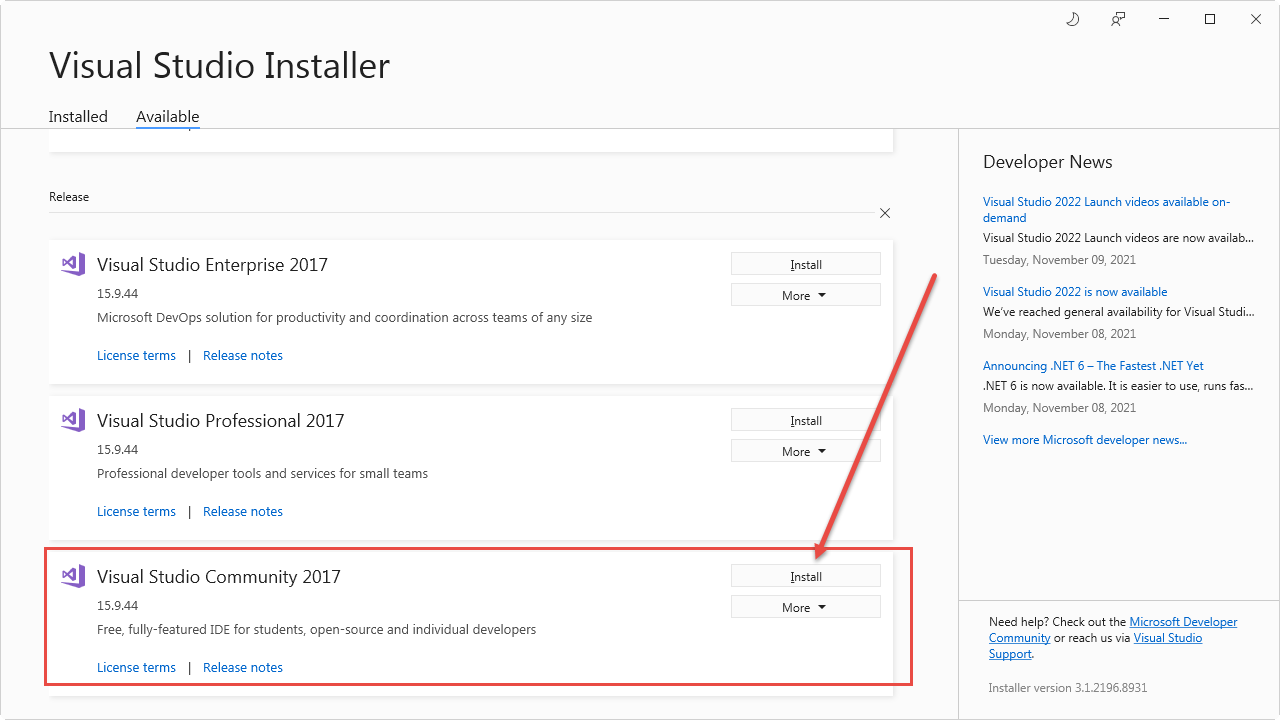Maximize the Visual Studio Installer window
The height and width of the screenshot is (720, 1280).
(1210, 19)
